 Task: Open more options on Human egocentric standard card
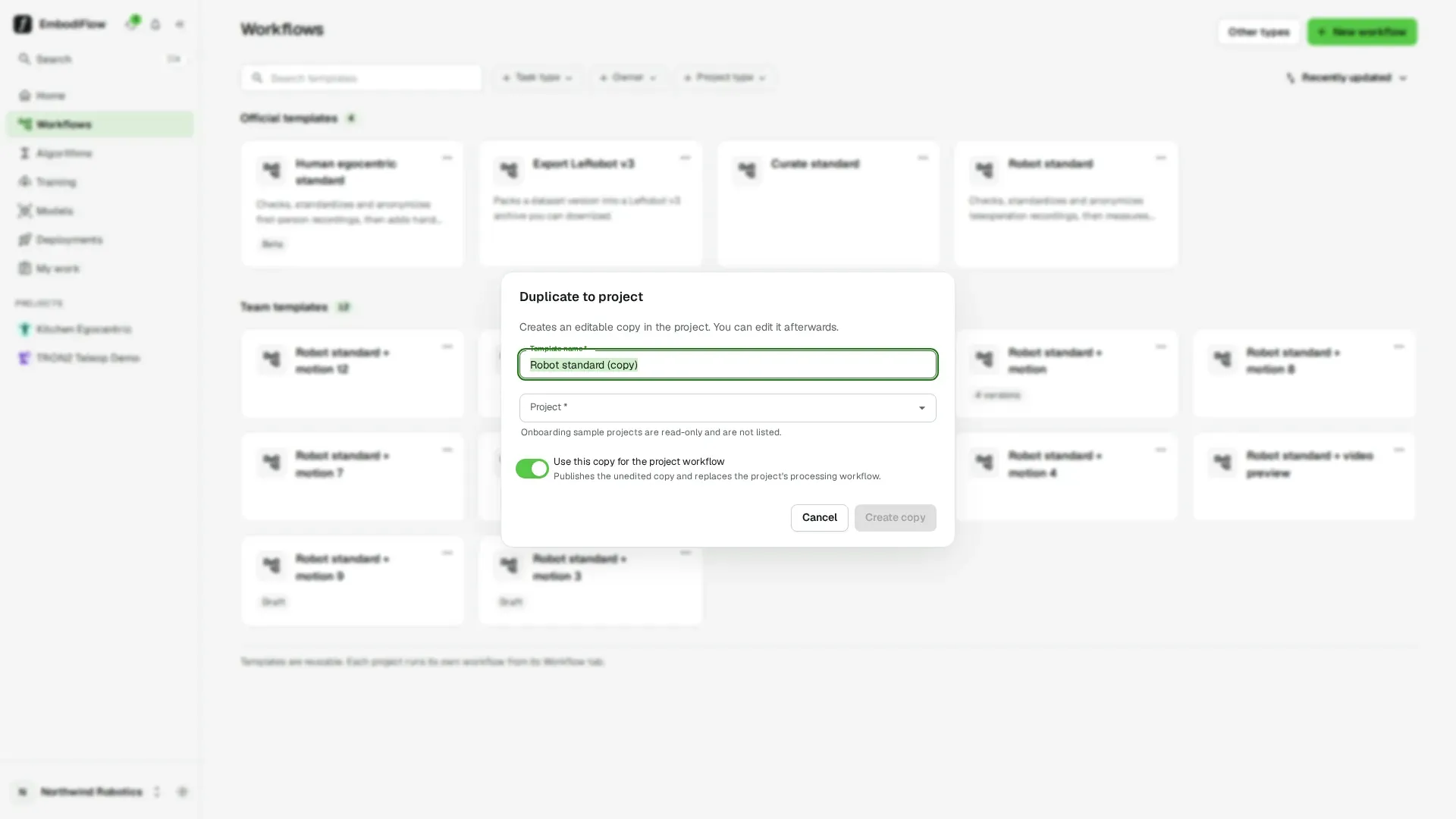[447, 158]
